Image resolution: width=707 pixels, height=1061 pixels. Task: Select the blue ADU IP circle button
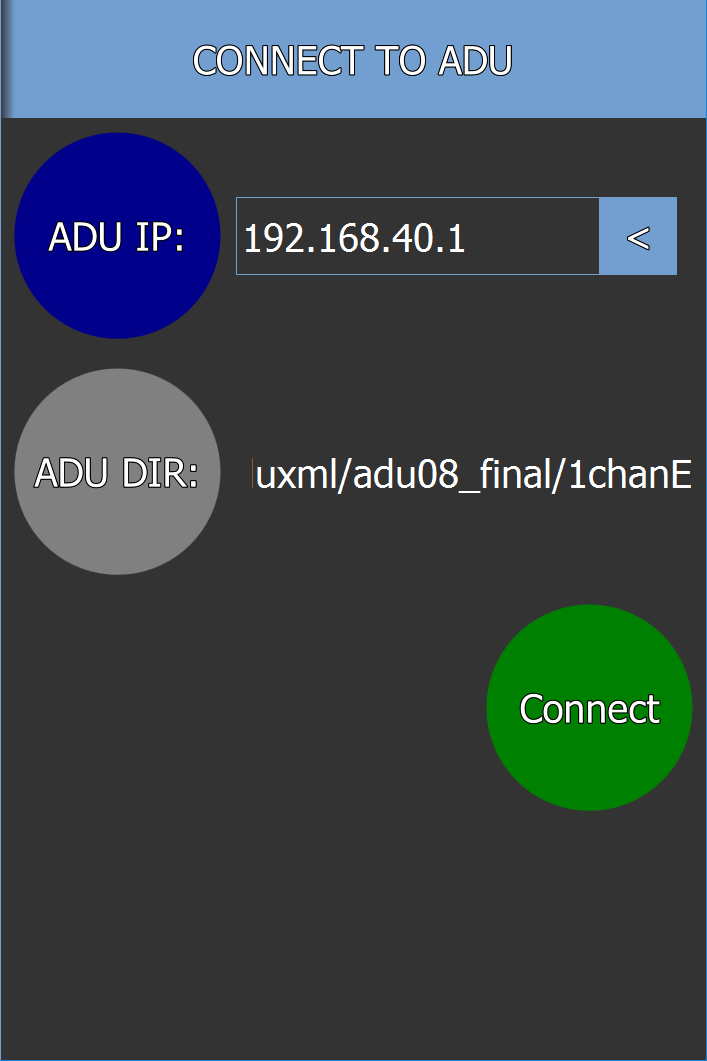point(117,235)
